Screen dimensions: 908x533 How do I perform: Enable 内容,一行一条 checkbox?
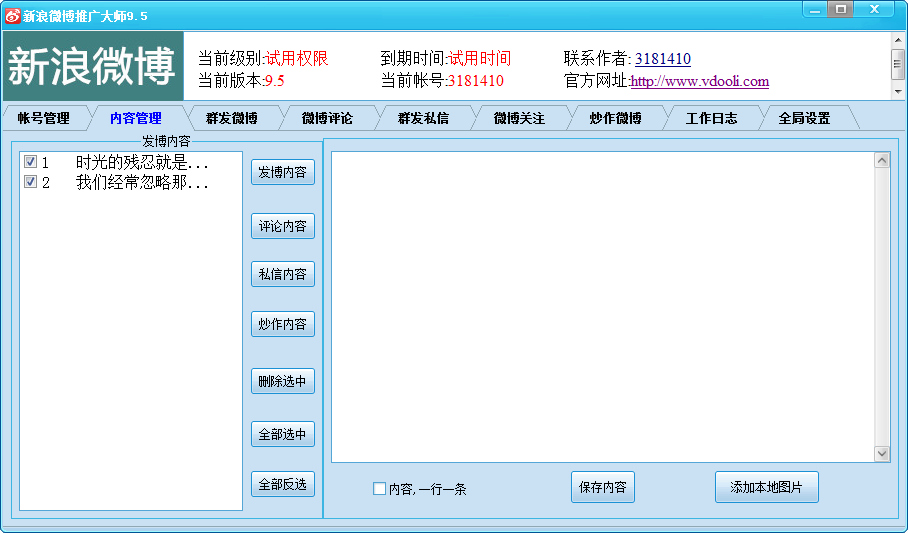coord(379,488)
